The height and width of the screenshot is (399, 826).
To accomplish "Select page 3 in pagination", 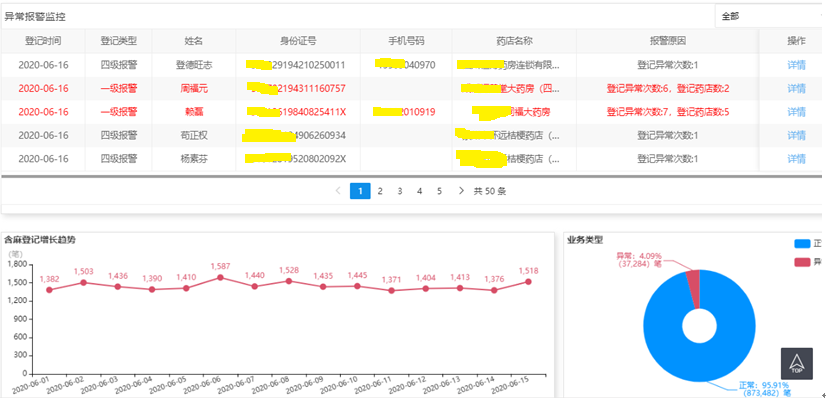I will click(x=400, y=191).
